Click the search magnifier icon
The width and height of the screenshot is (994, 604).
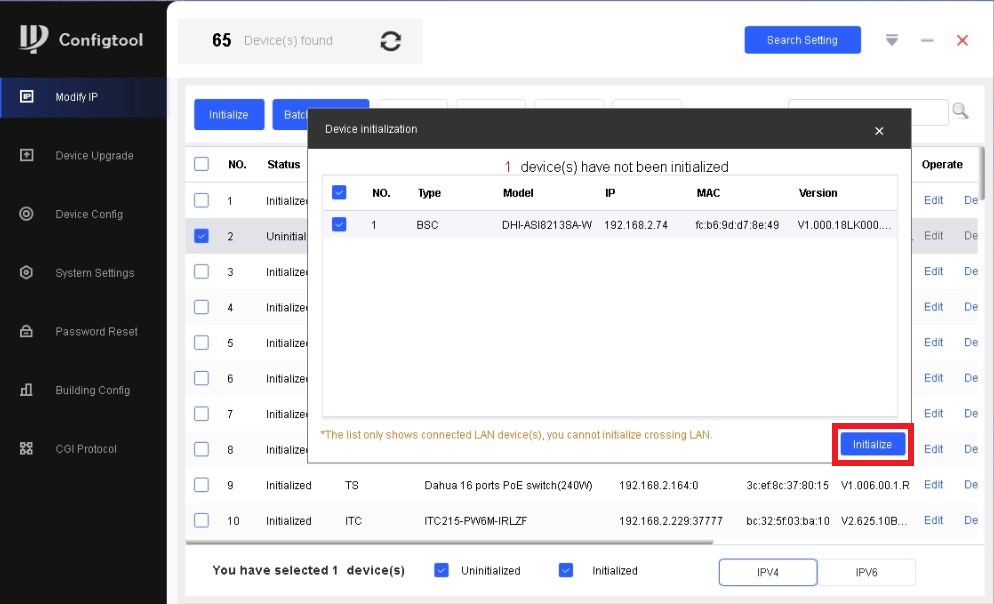coord(960,112)
